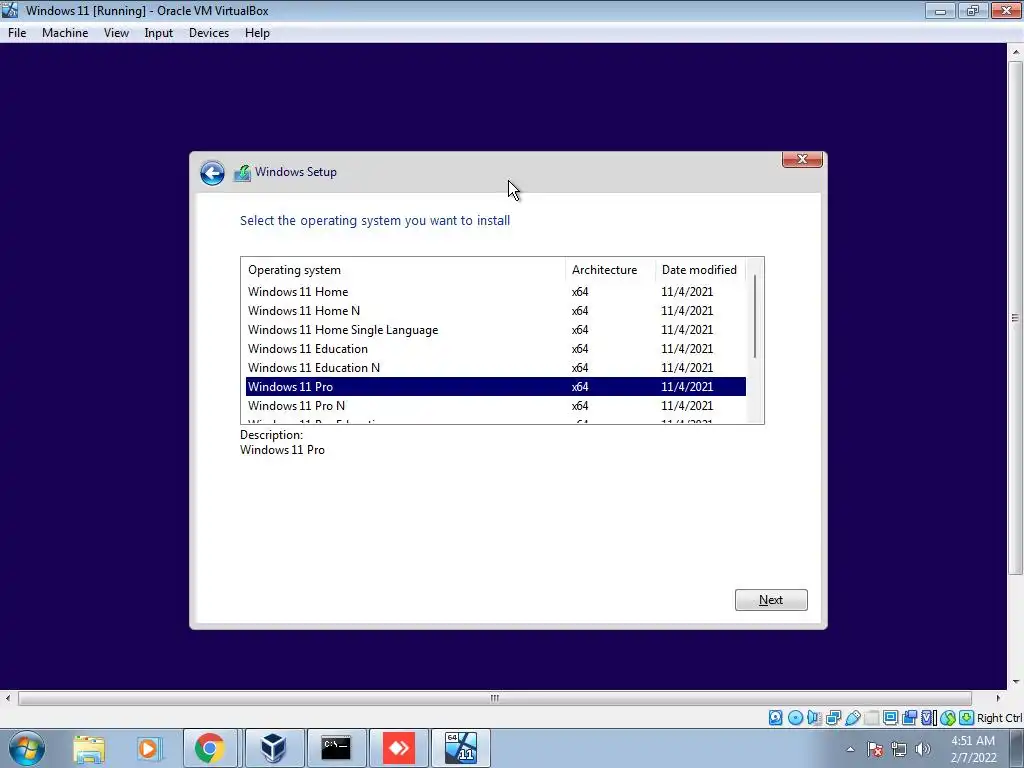Click the audio status icon in VirtualBox
Screen dimensions: 1024x768
point(814,718)
